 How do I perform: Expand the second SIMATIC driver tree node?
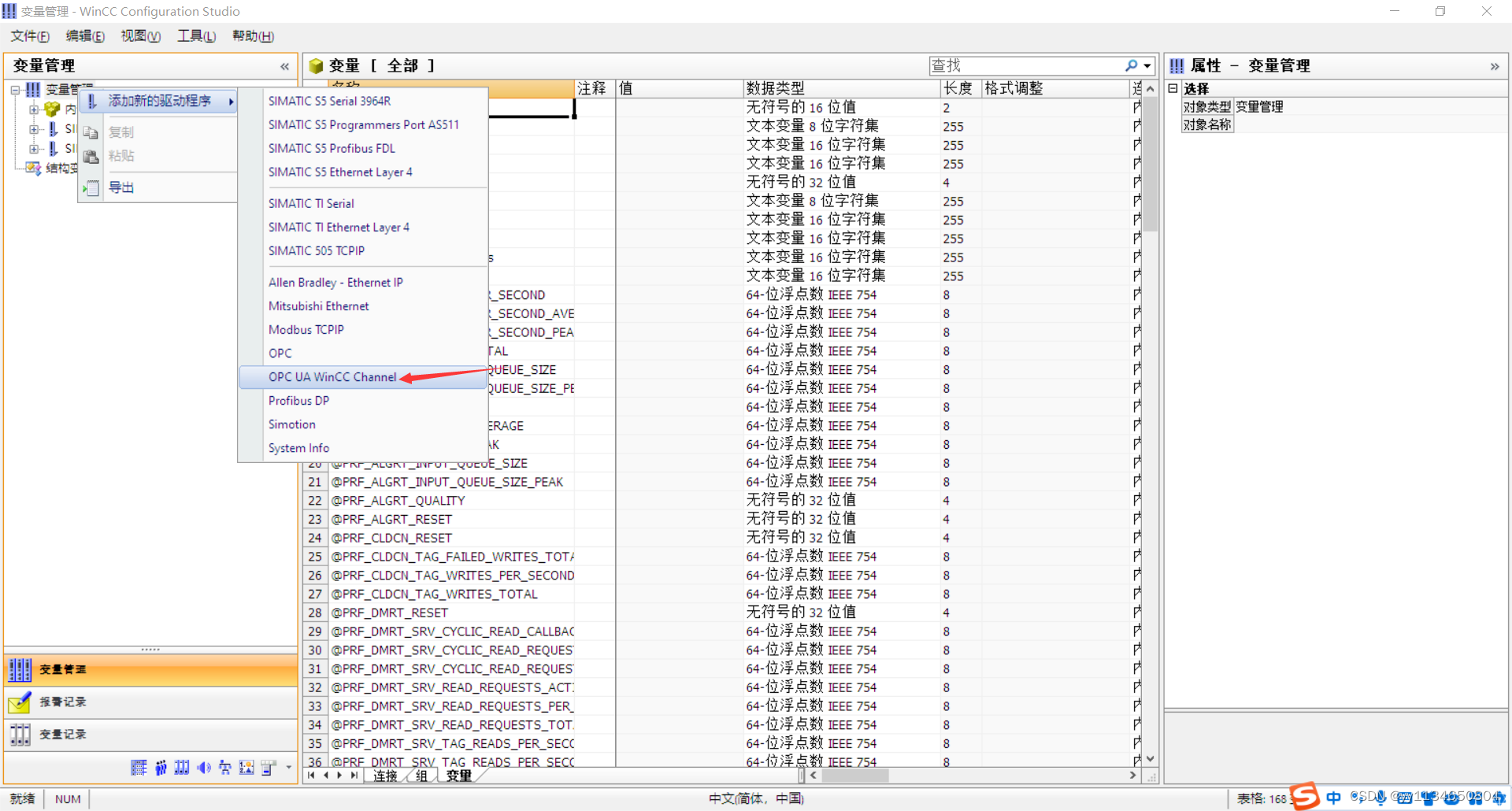coord(34,148)
